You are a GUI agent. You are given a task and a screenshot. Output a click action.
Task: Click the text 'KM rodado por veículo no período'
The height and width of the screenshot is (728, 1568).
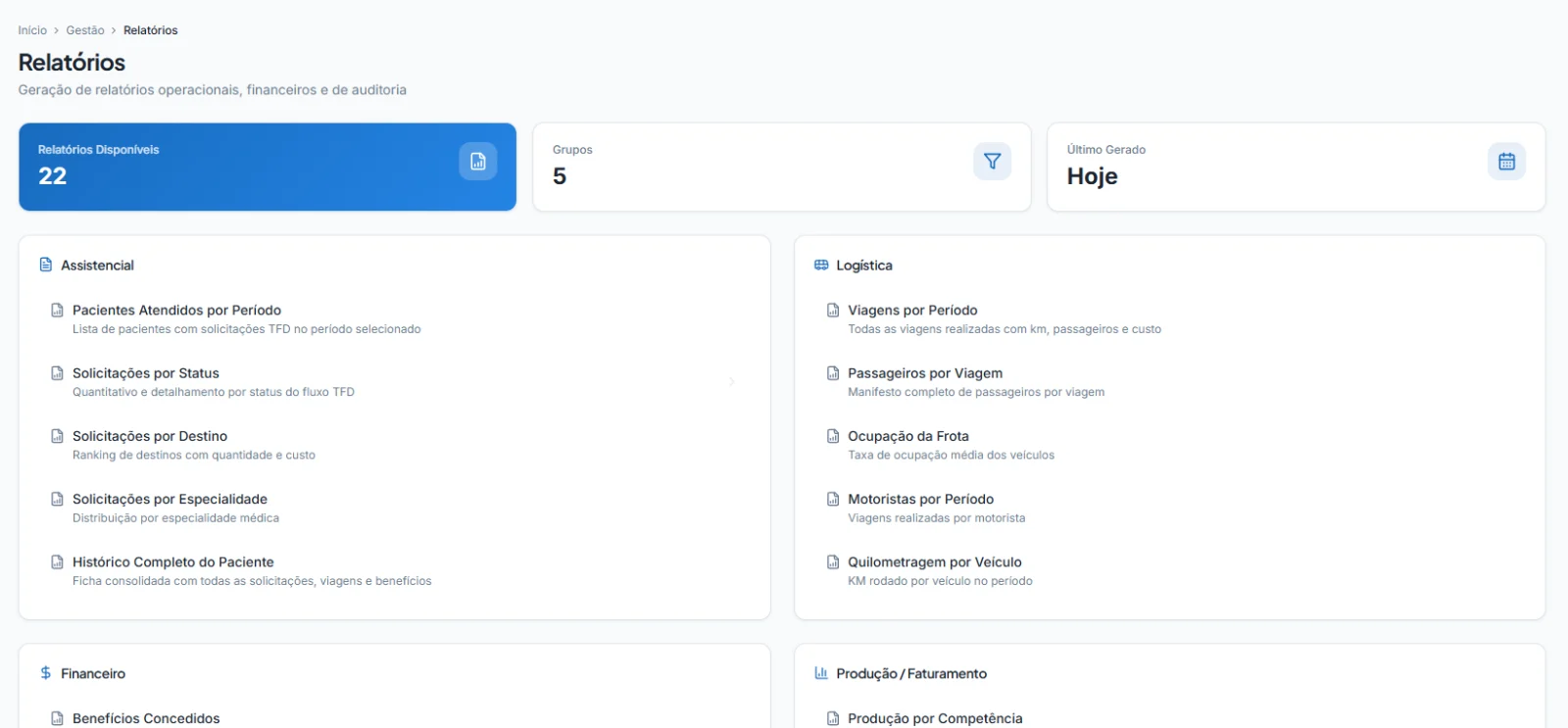tap(940, 581)
